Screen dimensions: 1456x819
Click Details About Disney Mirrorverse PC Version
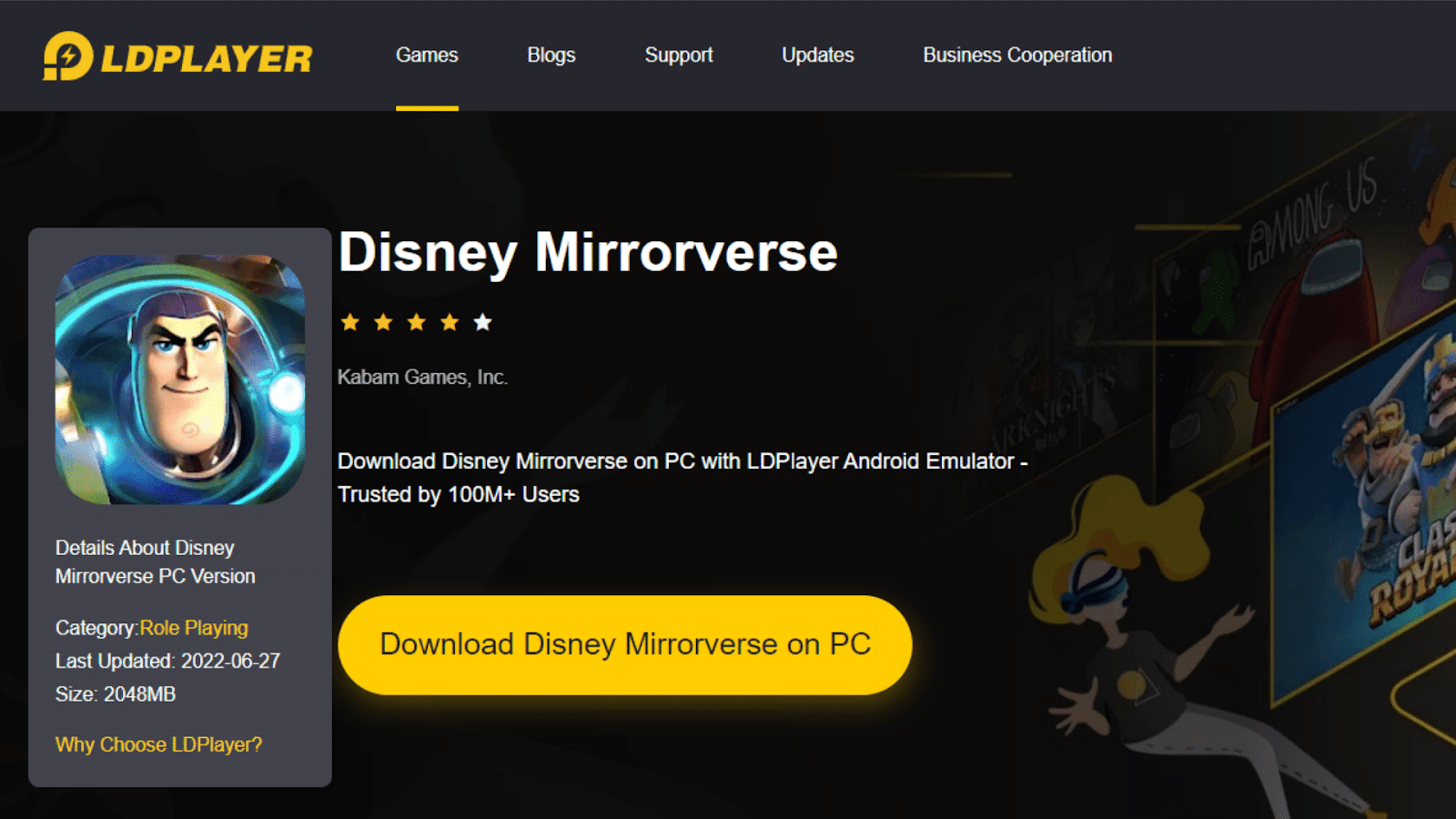[x=156, y=561]
